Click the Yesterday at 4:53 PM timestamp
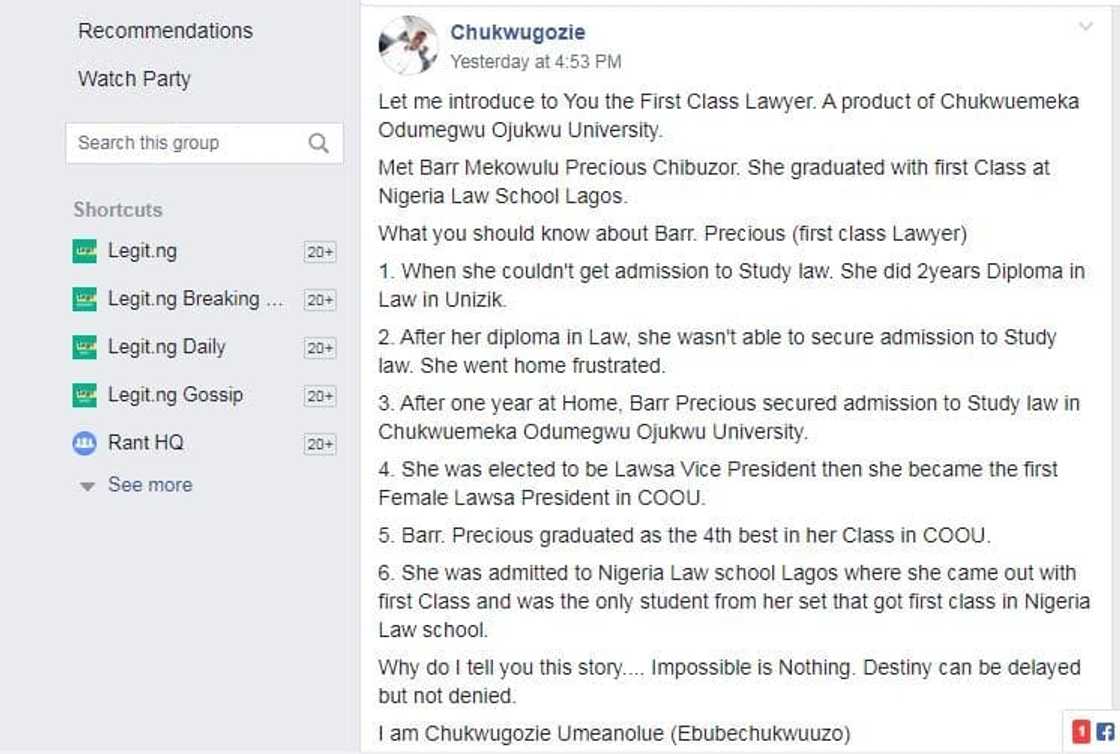 [x=535, y=61]
